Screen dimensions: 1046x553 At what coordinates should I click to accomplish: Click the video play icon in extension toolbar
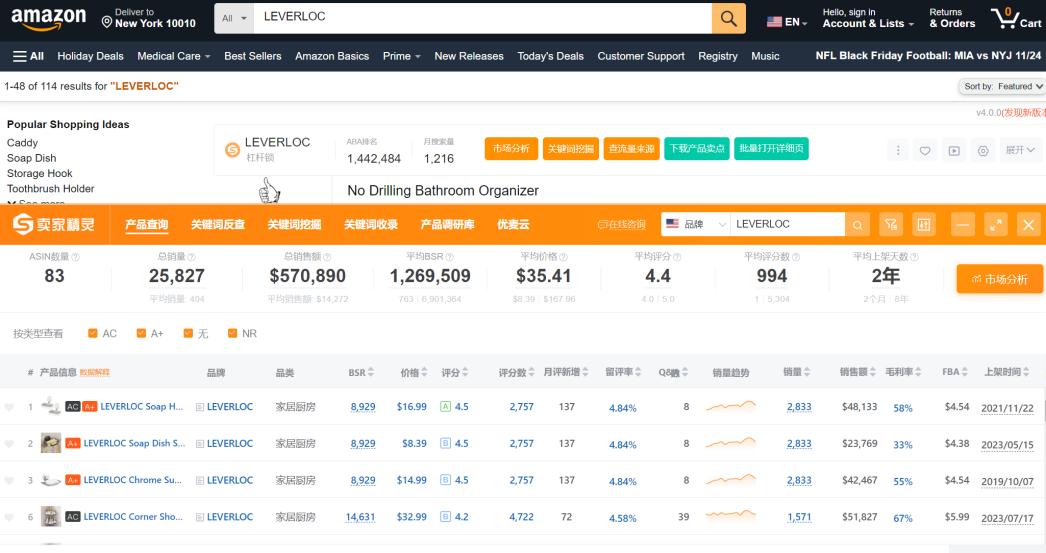pyautogui.click(x=954, y=151)
